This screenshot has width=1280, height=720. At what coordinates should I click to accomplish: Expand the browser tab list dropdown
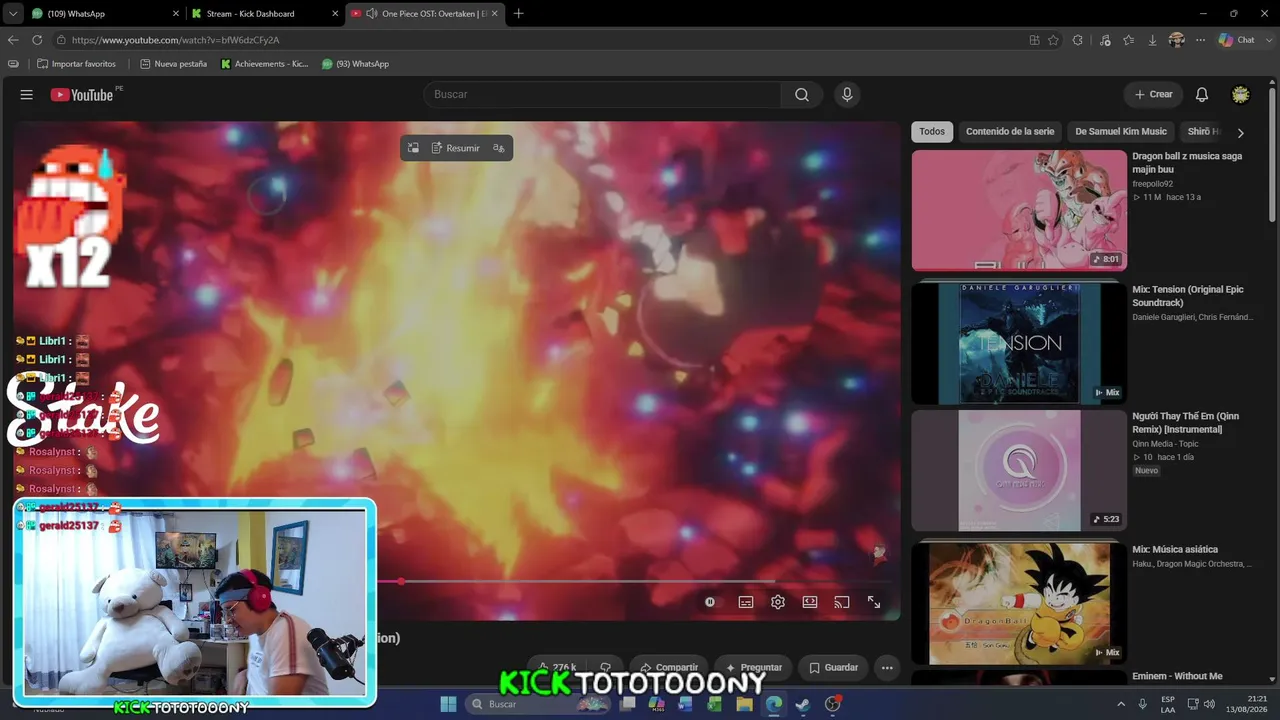click(13, 13)
